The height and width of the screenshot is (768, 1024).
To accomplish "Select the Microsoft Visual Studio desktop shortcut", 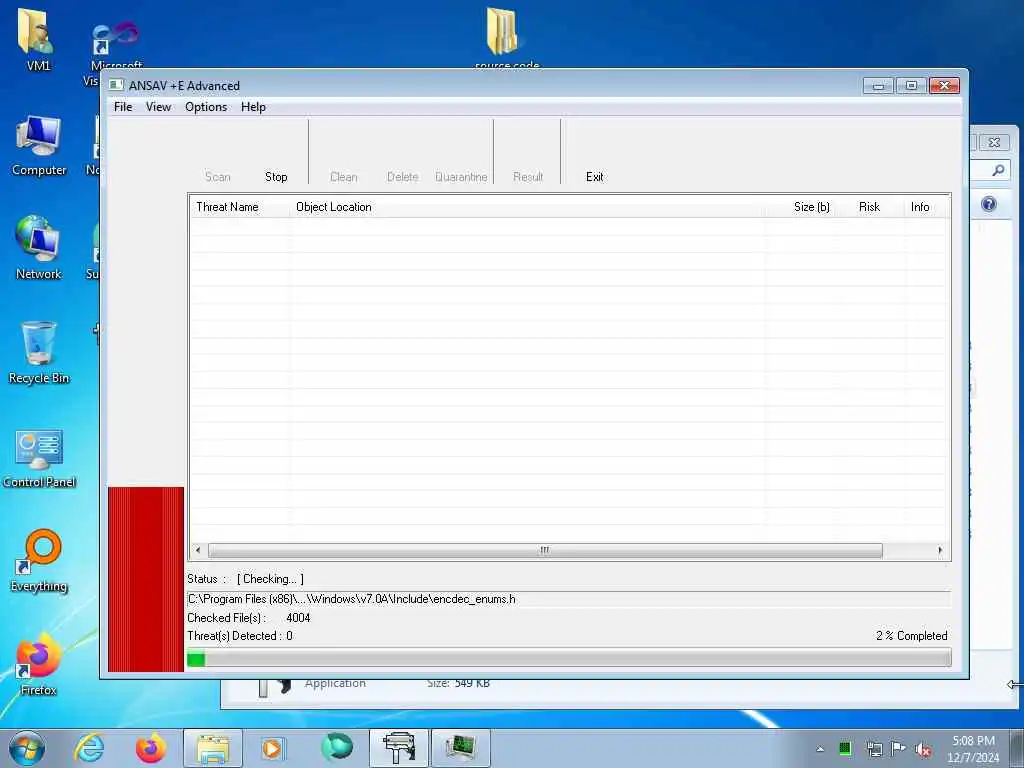I will [x=114, y=46].
